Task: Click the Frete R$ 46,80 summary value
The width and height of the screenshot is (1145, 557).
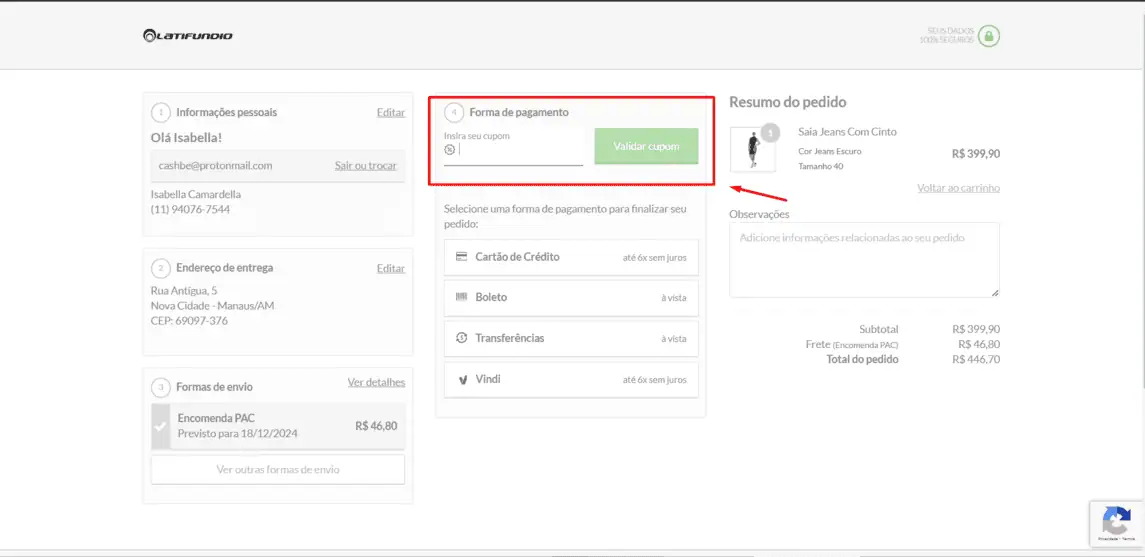Action: [x=979, y=344]
